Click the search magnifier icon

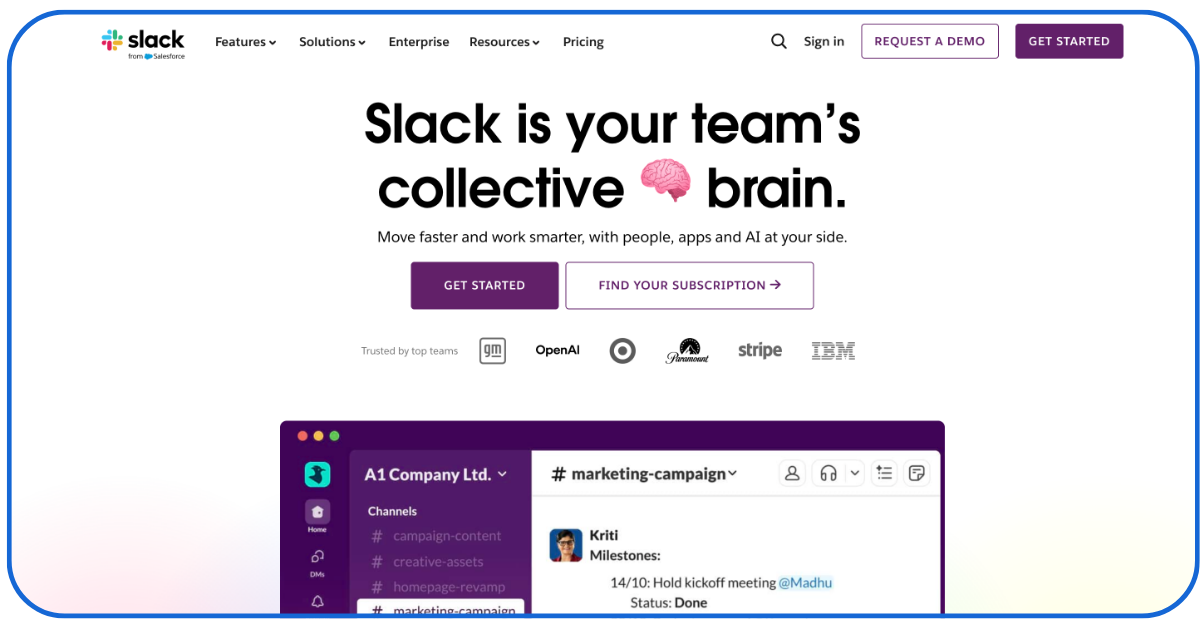tap(778, 41)
